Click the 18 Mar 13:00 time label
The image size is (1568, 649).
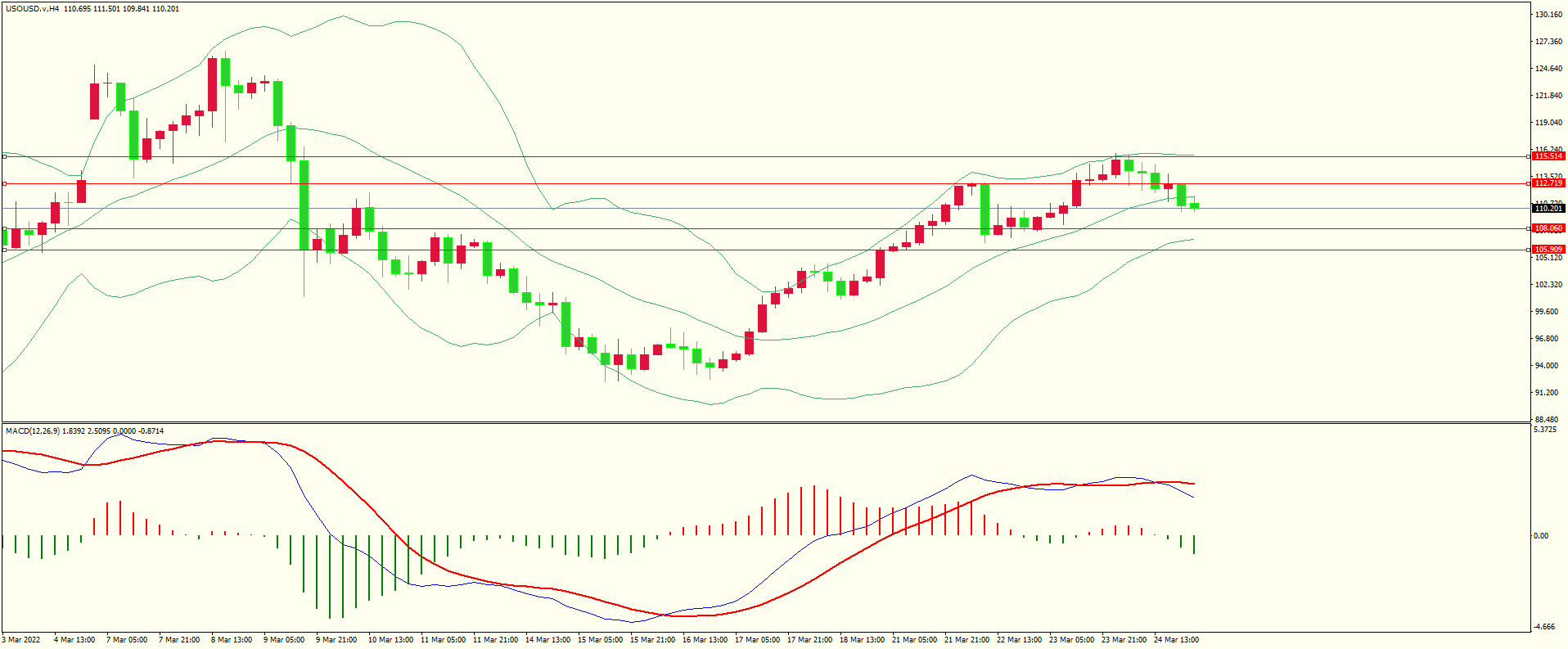coord(862,640)
